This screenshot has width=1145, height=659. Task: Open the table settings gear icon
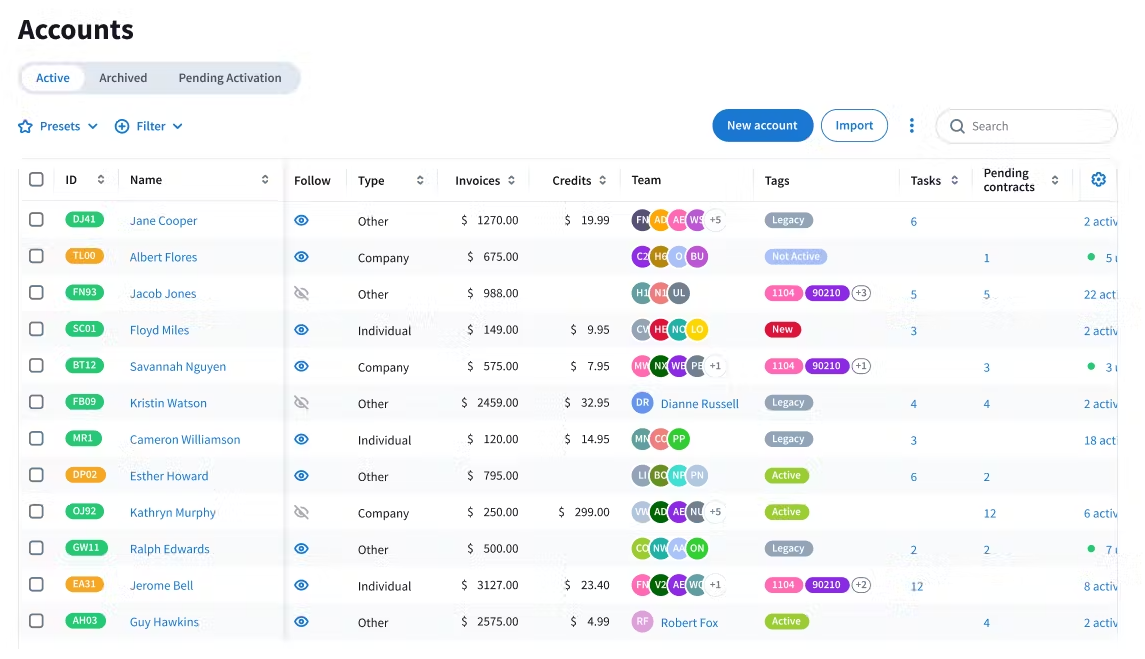click(x=1098, y=180)
